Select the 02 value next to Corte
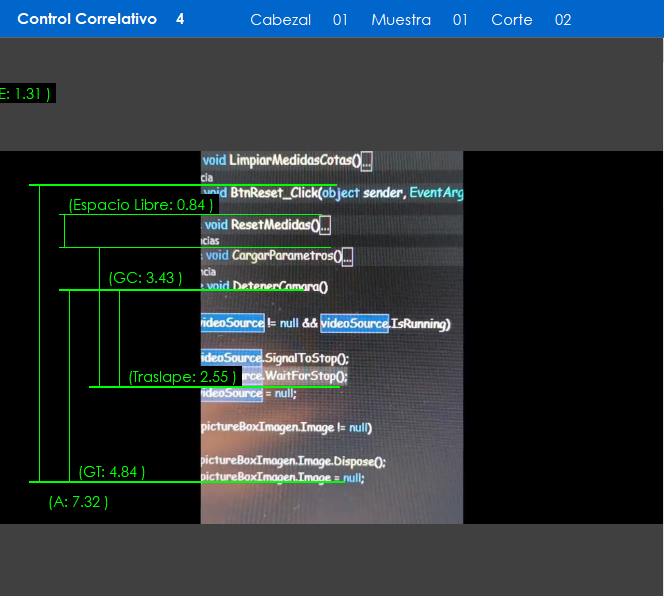This screenshot has width=664, height=596. [x=563, y=20]
